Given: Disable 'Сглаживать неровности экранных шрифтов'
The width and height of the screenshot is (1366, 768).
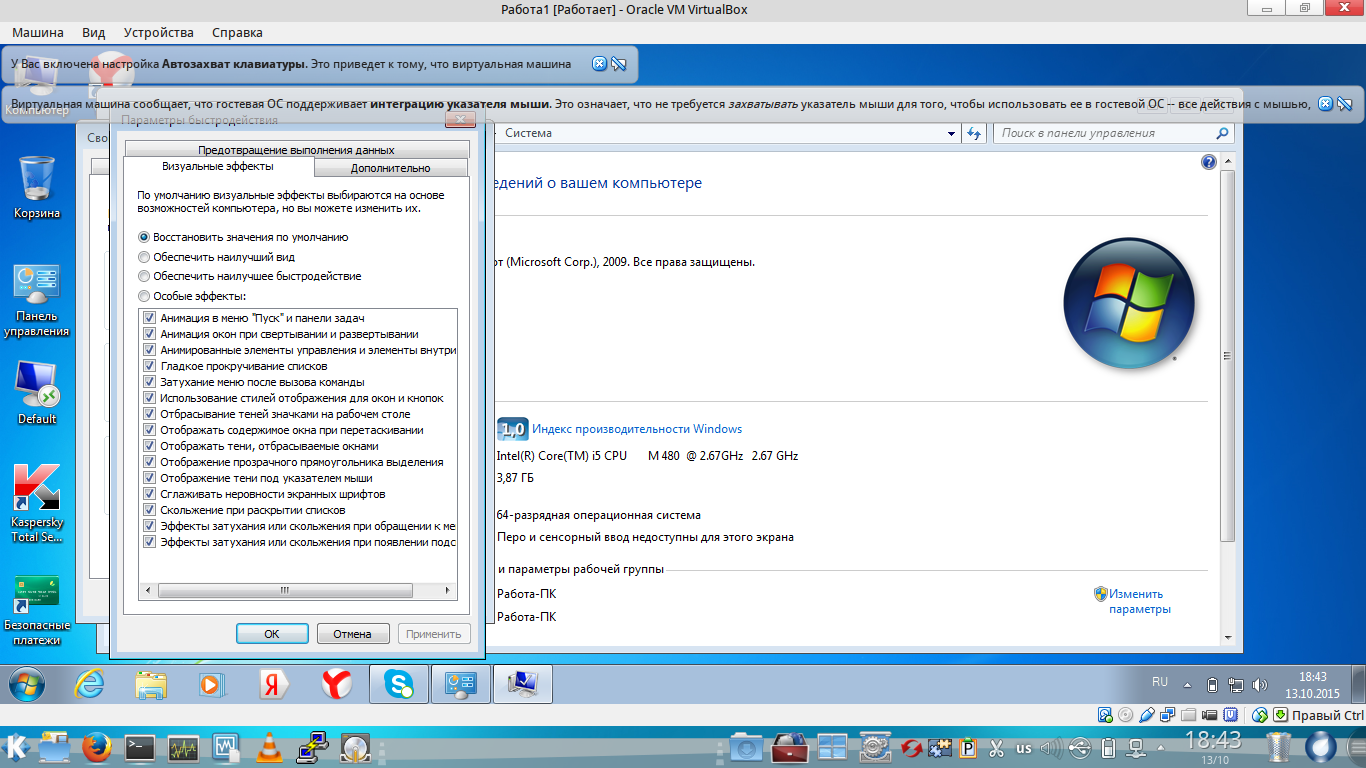Looking at the screenshot, I should (x=150, y=494).
